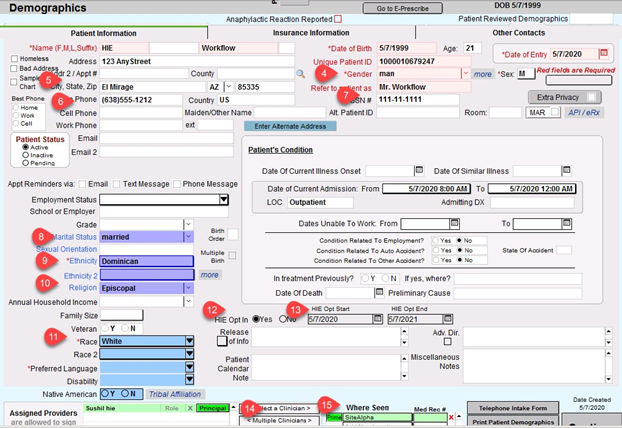Image resolution: width=622 pixels, height=428 pixels.
Task: Switch to the Insurance Information tab
Action: click(x=311, y=33)
